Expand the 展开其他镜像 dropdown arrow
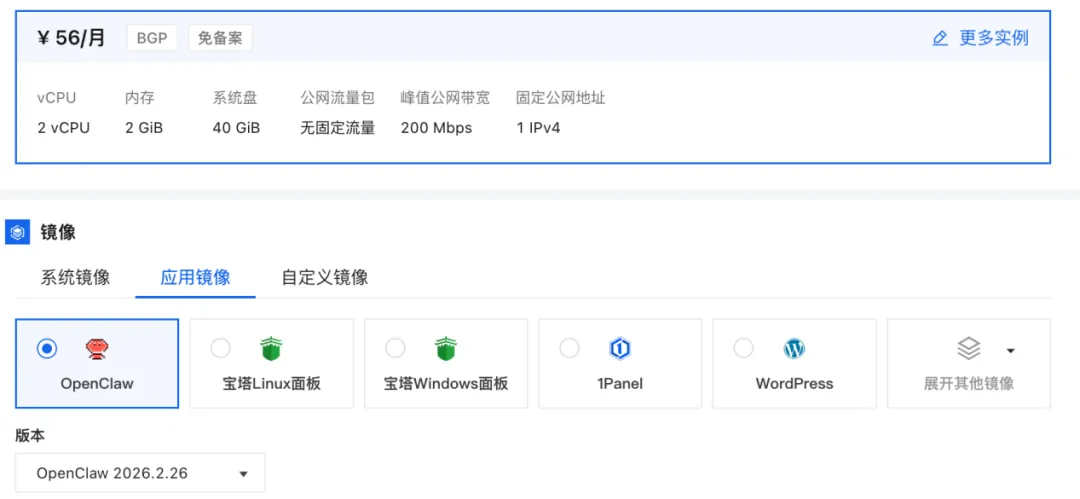 (1010, 351)
